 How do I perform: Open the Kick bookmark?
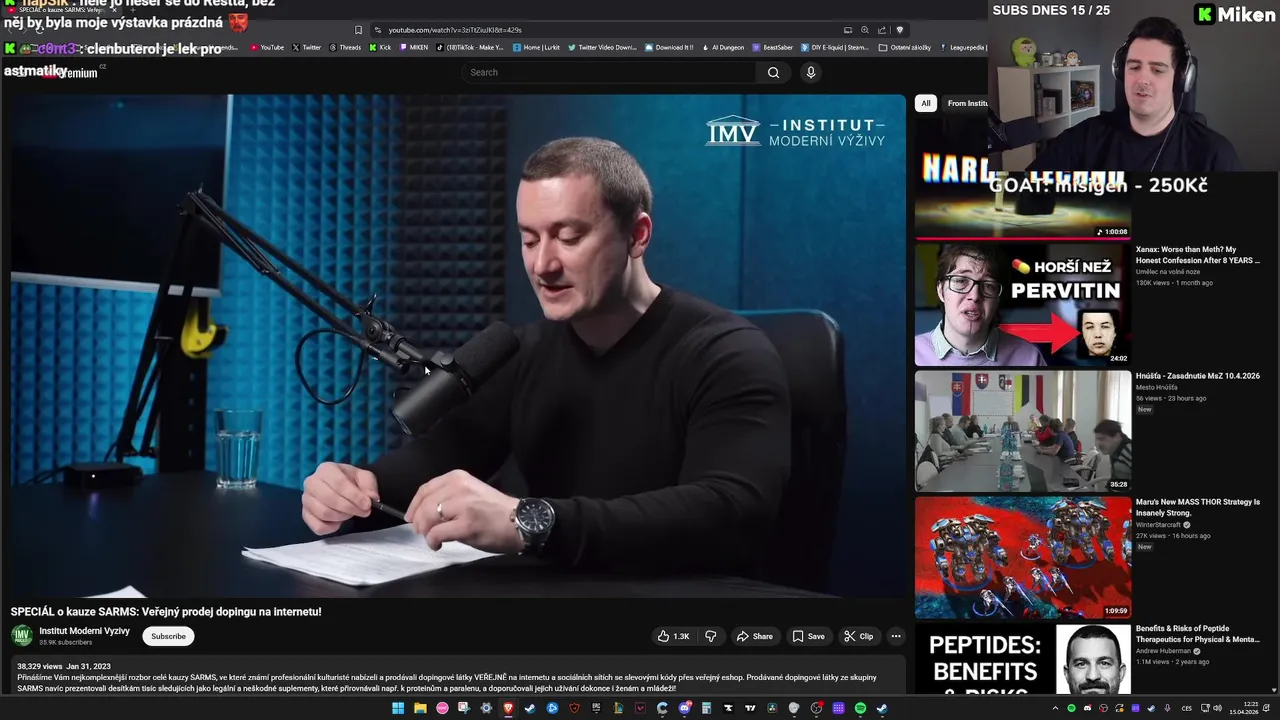[x=381, y=47]
